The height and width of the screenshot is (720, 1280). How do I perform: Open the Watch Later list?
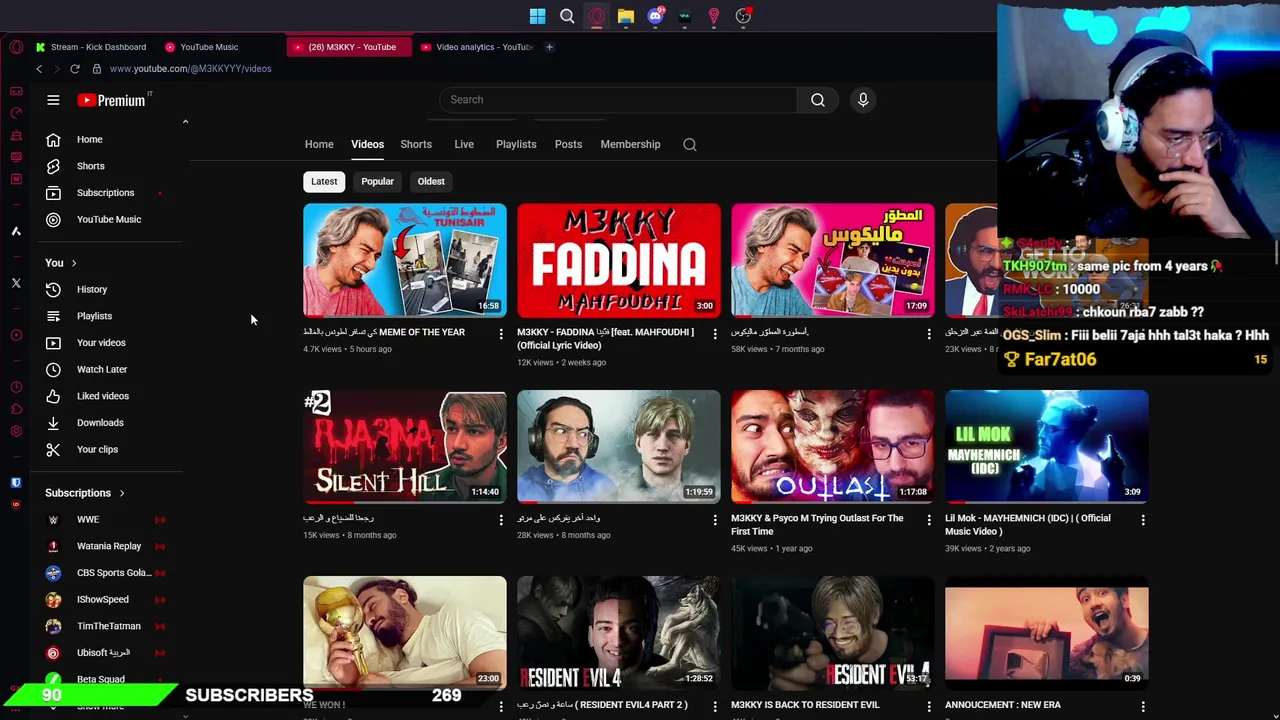tap(101, 370)
